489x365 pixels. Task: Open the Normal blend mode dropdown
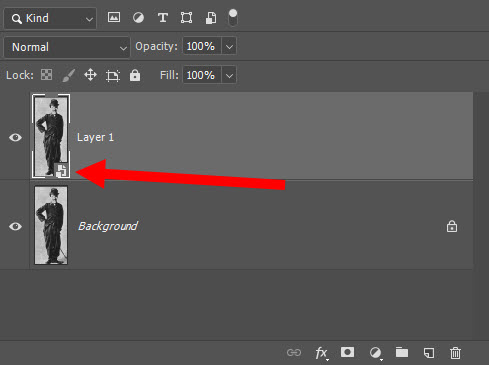click(67, 47)
